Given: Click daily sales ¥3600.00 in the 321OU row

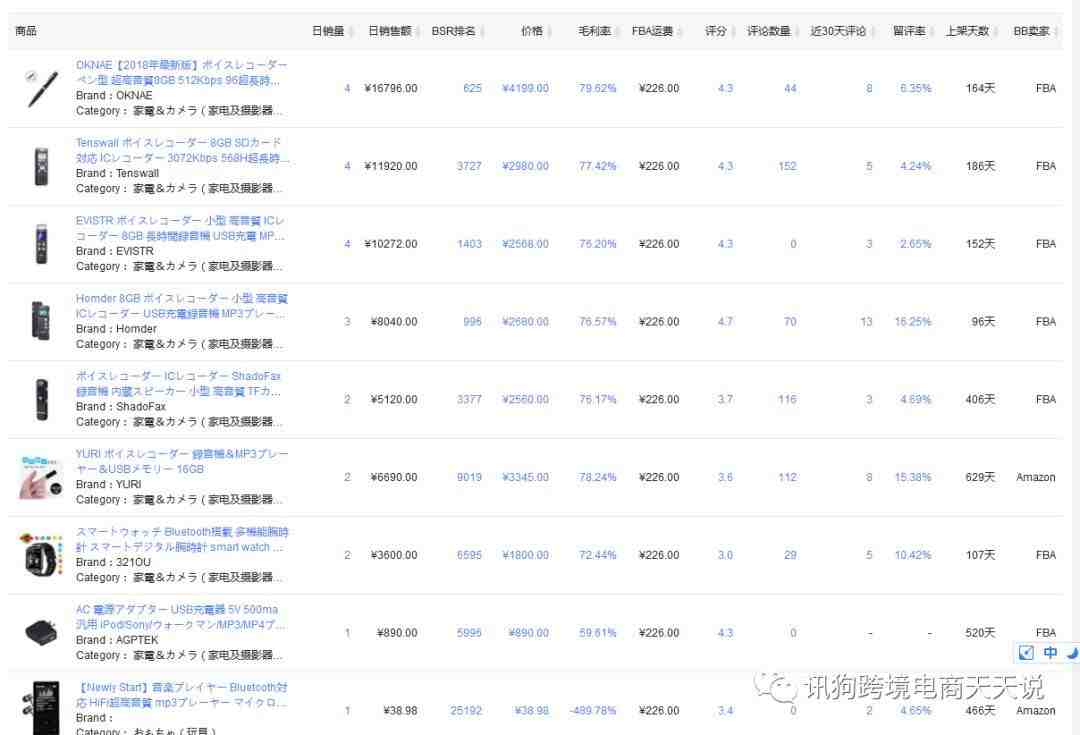Looking at the screenshot, I should coord(394,555).
